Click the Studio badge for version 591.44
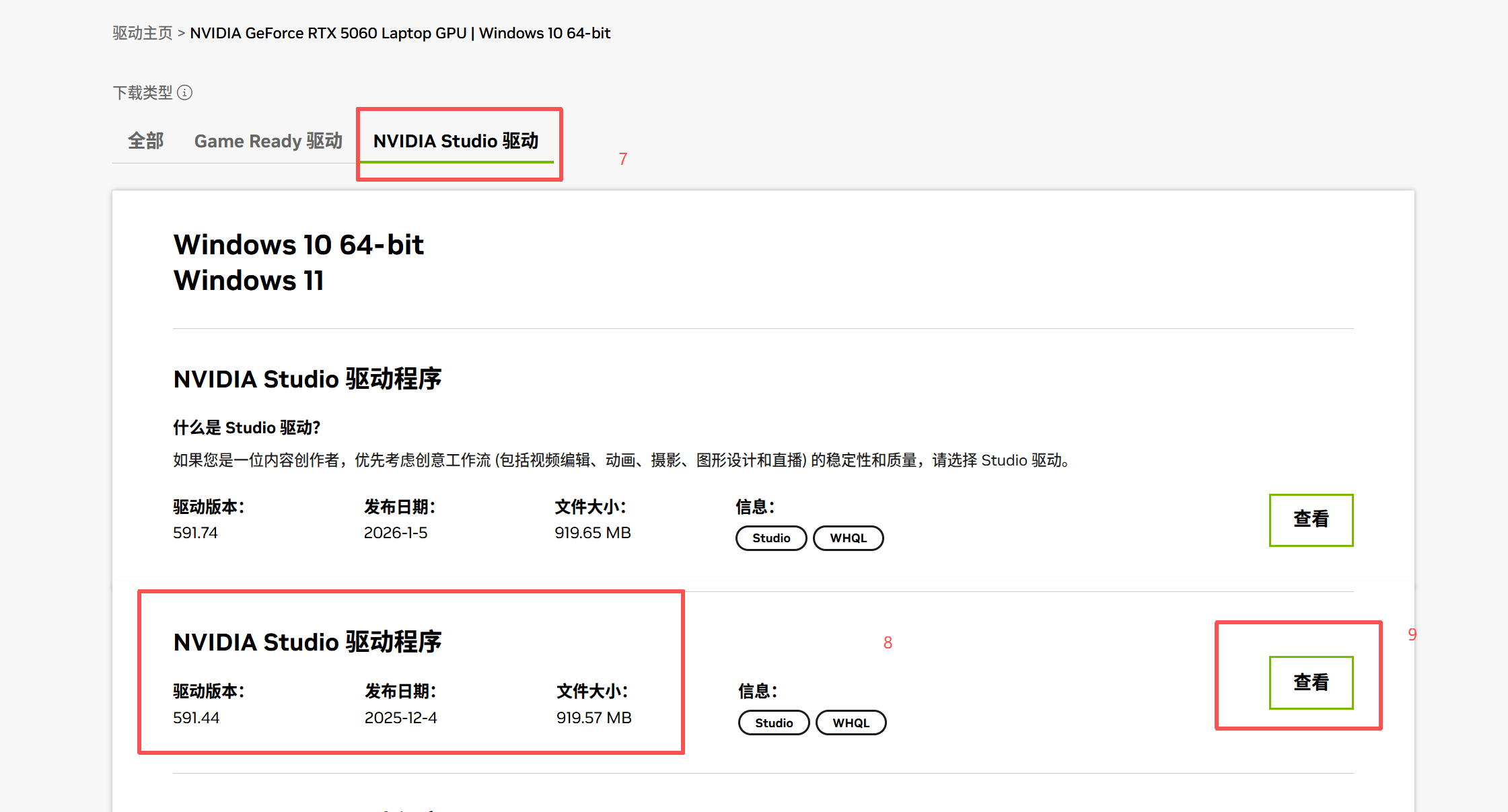This screenshot has height=812, width=1508. pyautogui.click(x=774, y=723)
